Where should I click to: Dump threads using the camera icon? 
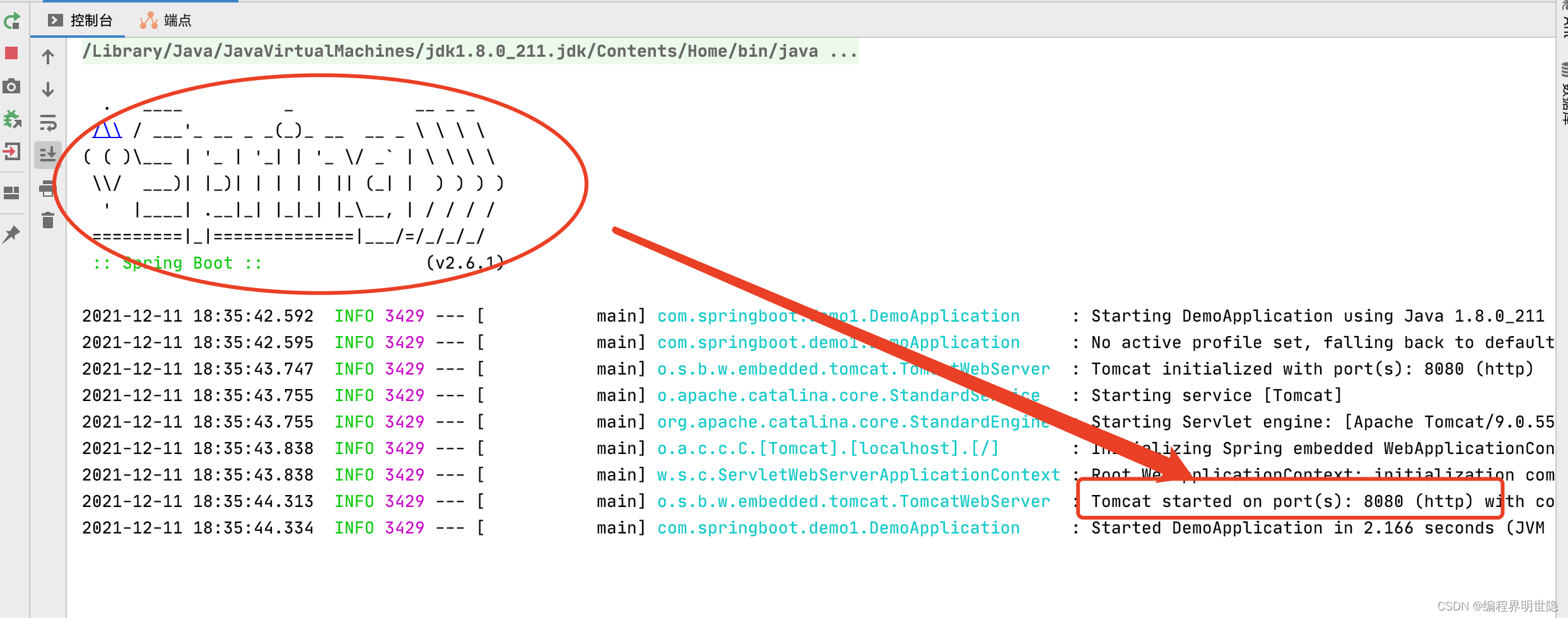(11, 86)
